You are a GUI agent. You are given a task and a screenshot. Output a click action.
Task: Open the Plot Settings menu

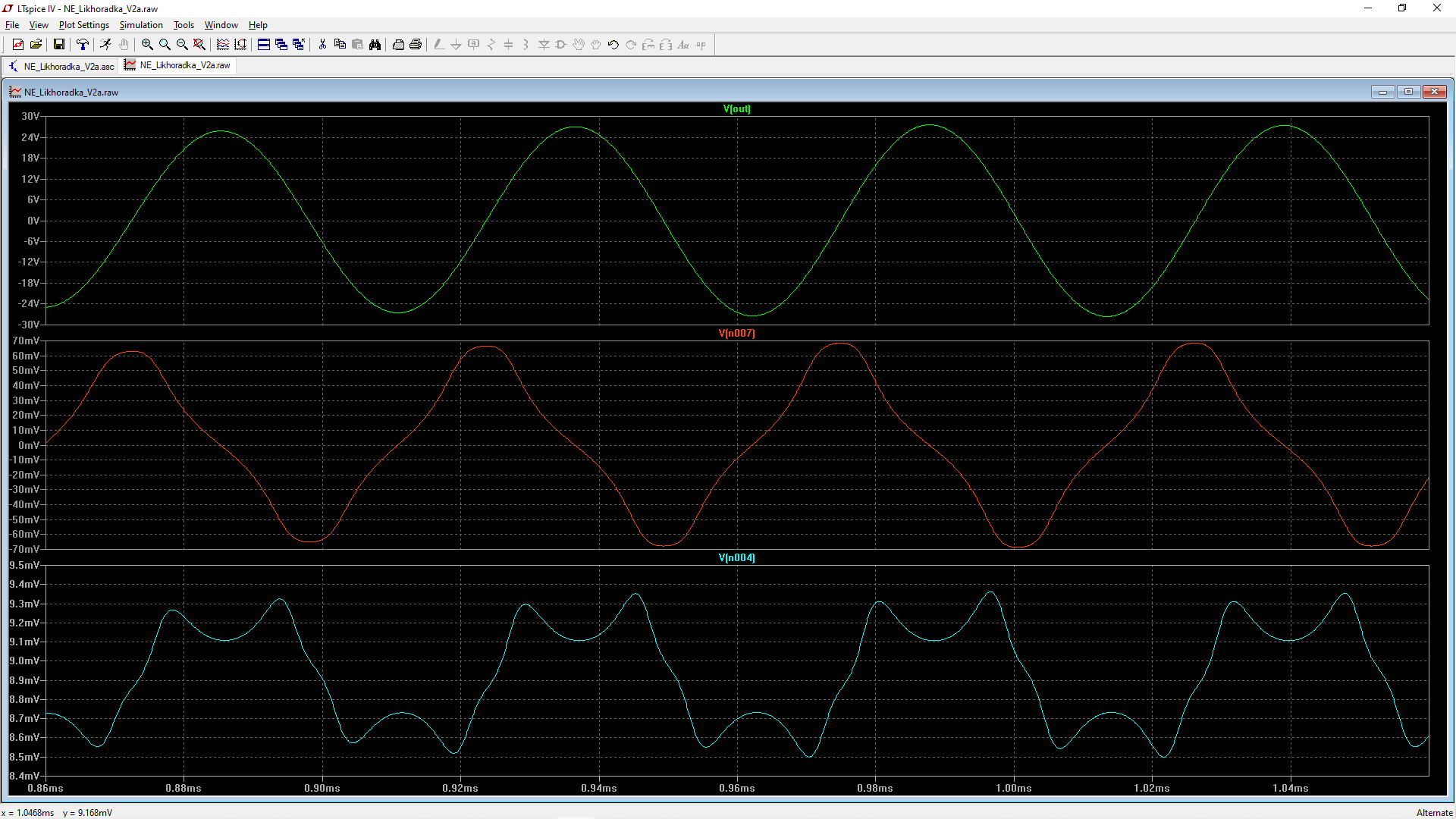[83, 25]
